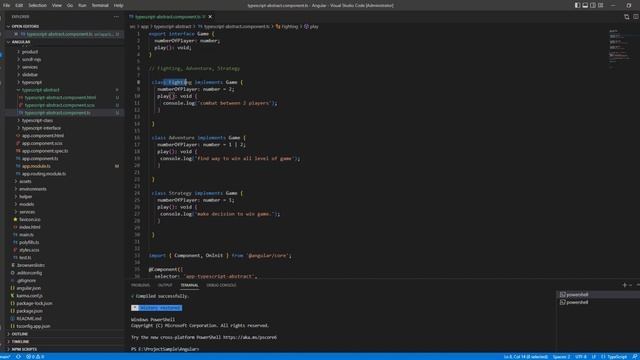This screenshot has width=640, height=360.
Task: Open Explorer panel more actions ellipsis
Action: [x=116, y=17]
